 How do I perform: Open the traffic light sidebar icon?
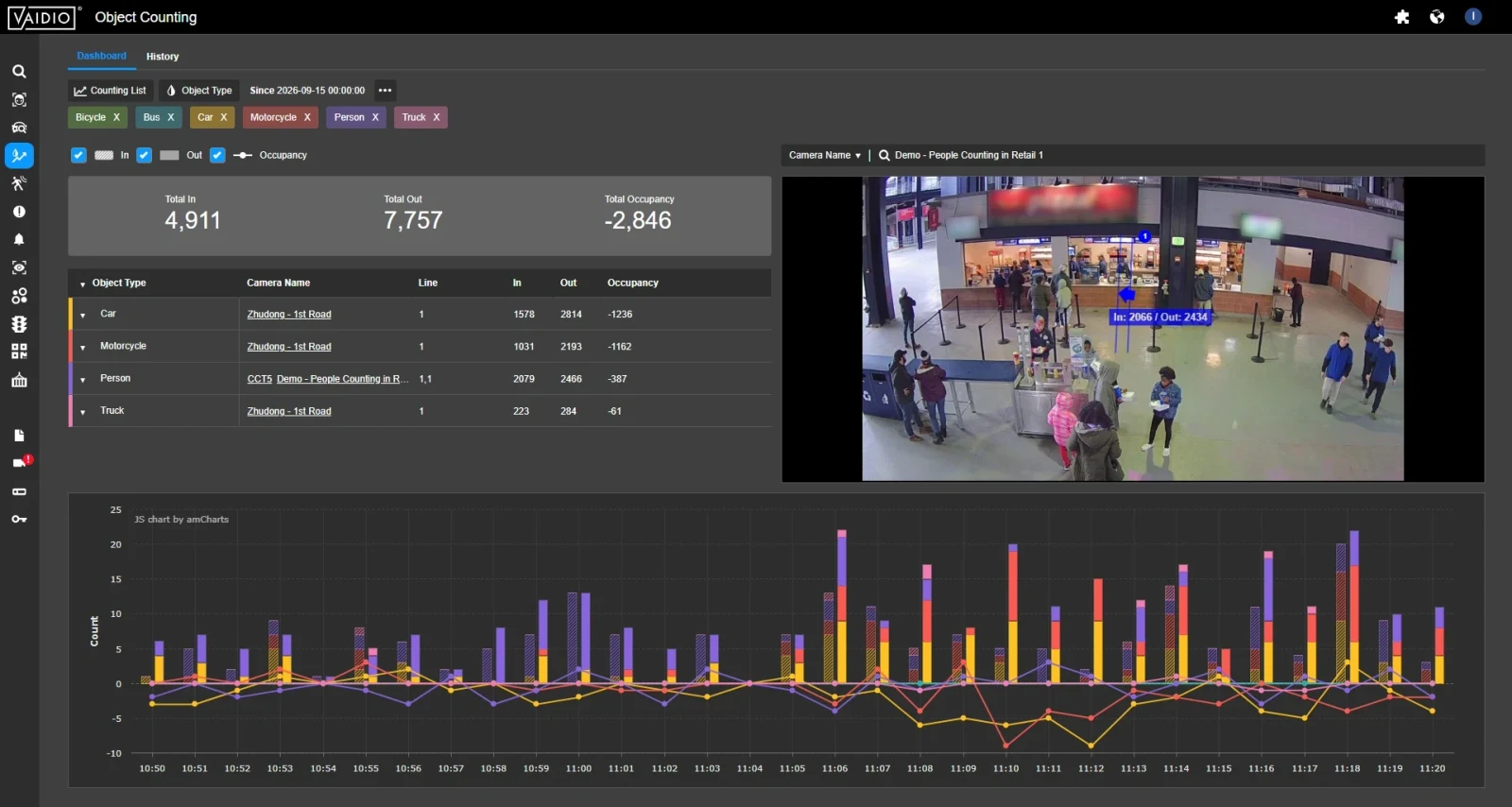coord(19,324)
